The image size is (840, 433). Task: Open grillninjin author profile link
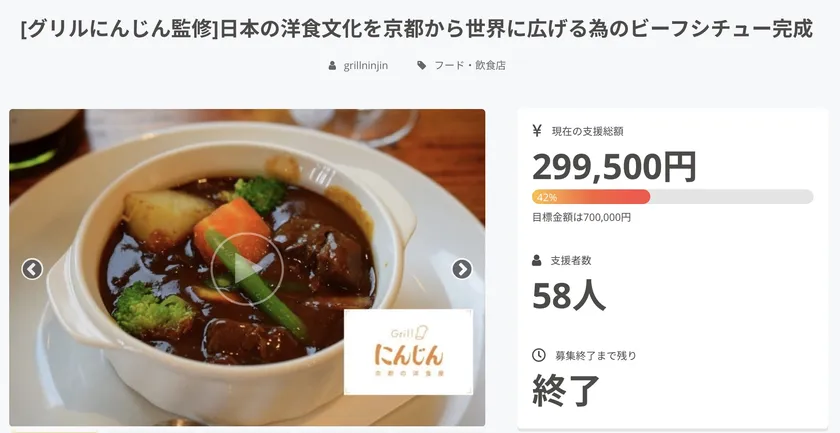click(x=365, y=65)
